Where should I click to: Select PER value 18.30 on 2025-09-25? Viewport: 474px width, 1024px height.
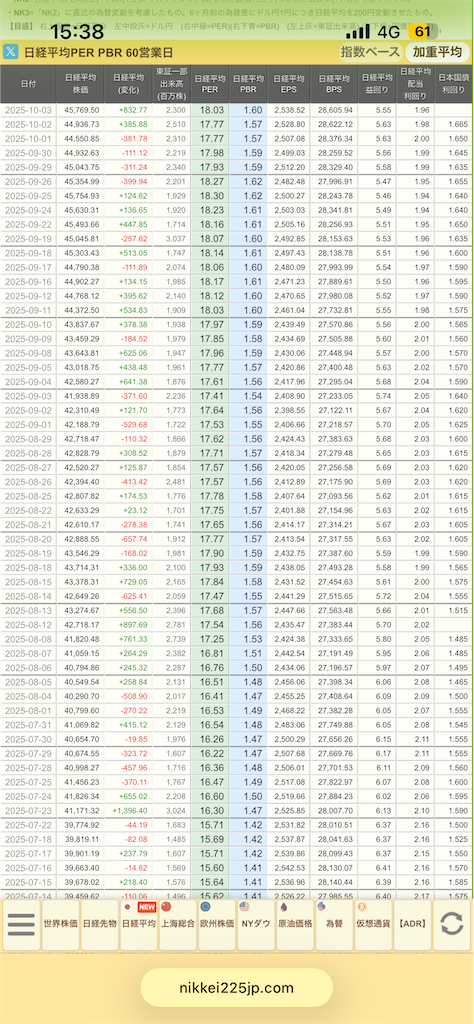[210, 196]
